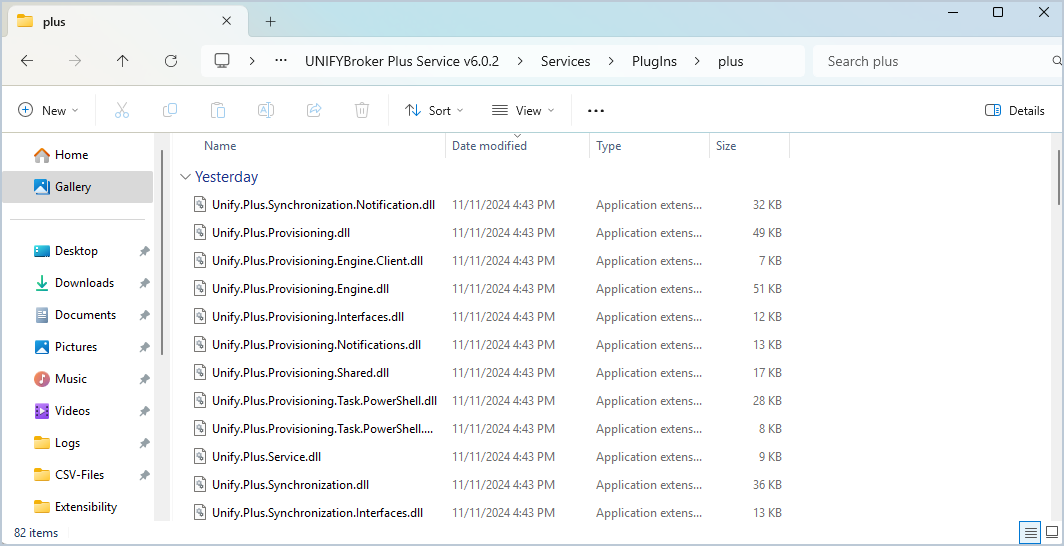1064x546 pixels.
Task: Open Pictures in navigation pane
Action: [x=75, y=347]
